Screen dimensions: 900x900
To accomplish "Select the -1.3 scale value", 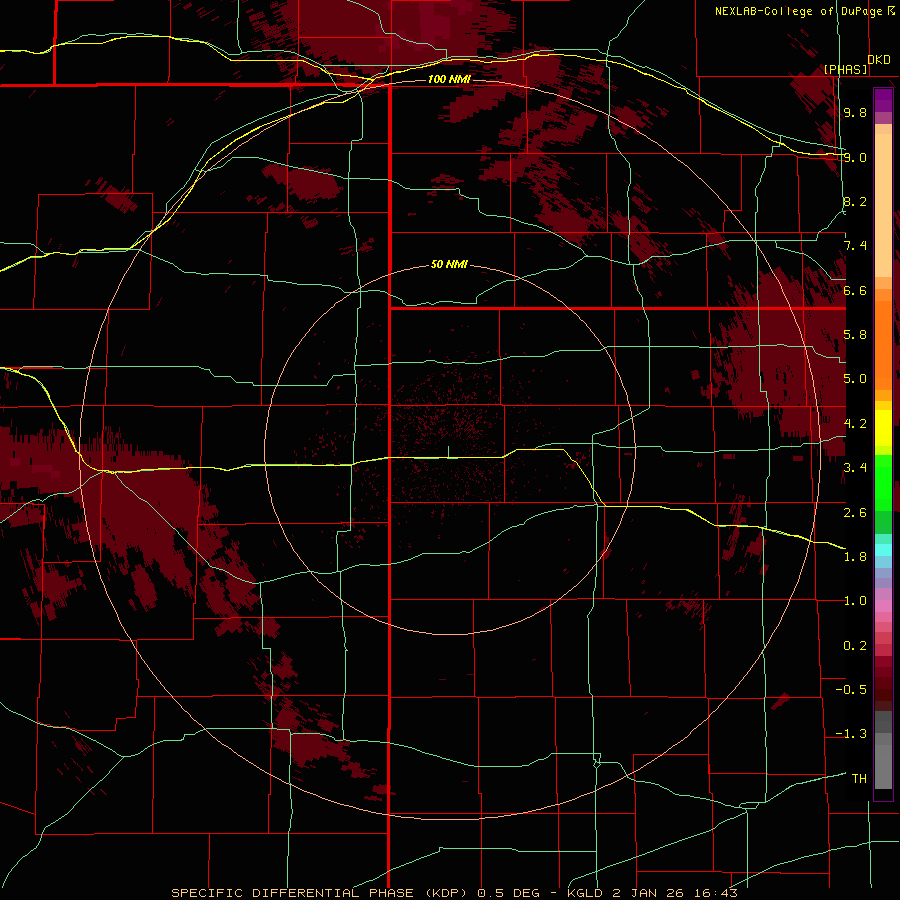I will (851, 734).
